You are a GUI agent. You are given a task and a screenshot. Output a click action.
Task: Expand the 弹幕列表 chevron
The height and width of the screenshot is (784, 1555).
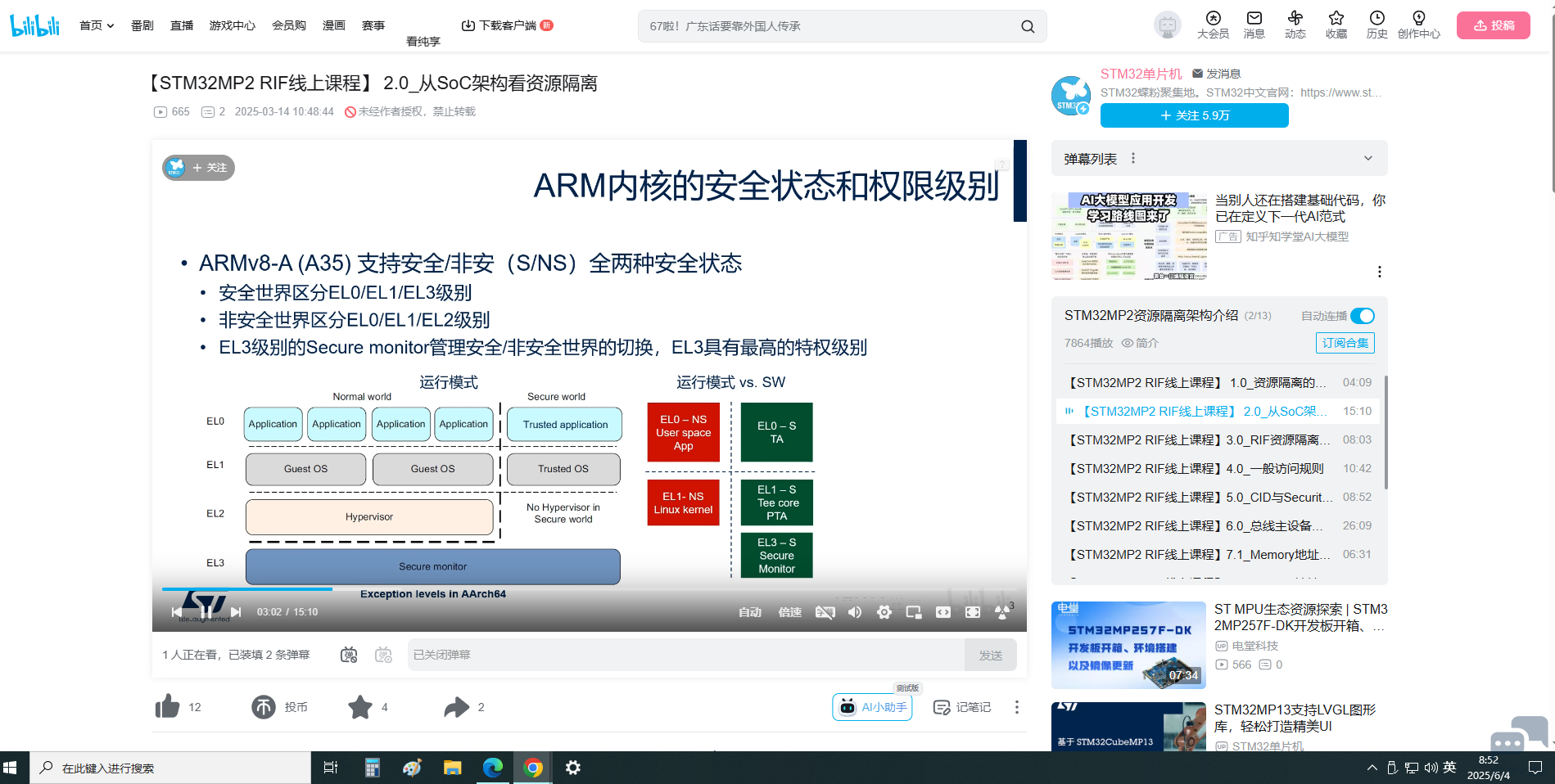pyautogui.click(x=1367, y=159)
